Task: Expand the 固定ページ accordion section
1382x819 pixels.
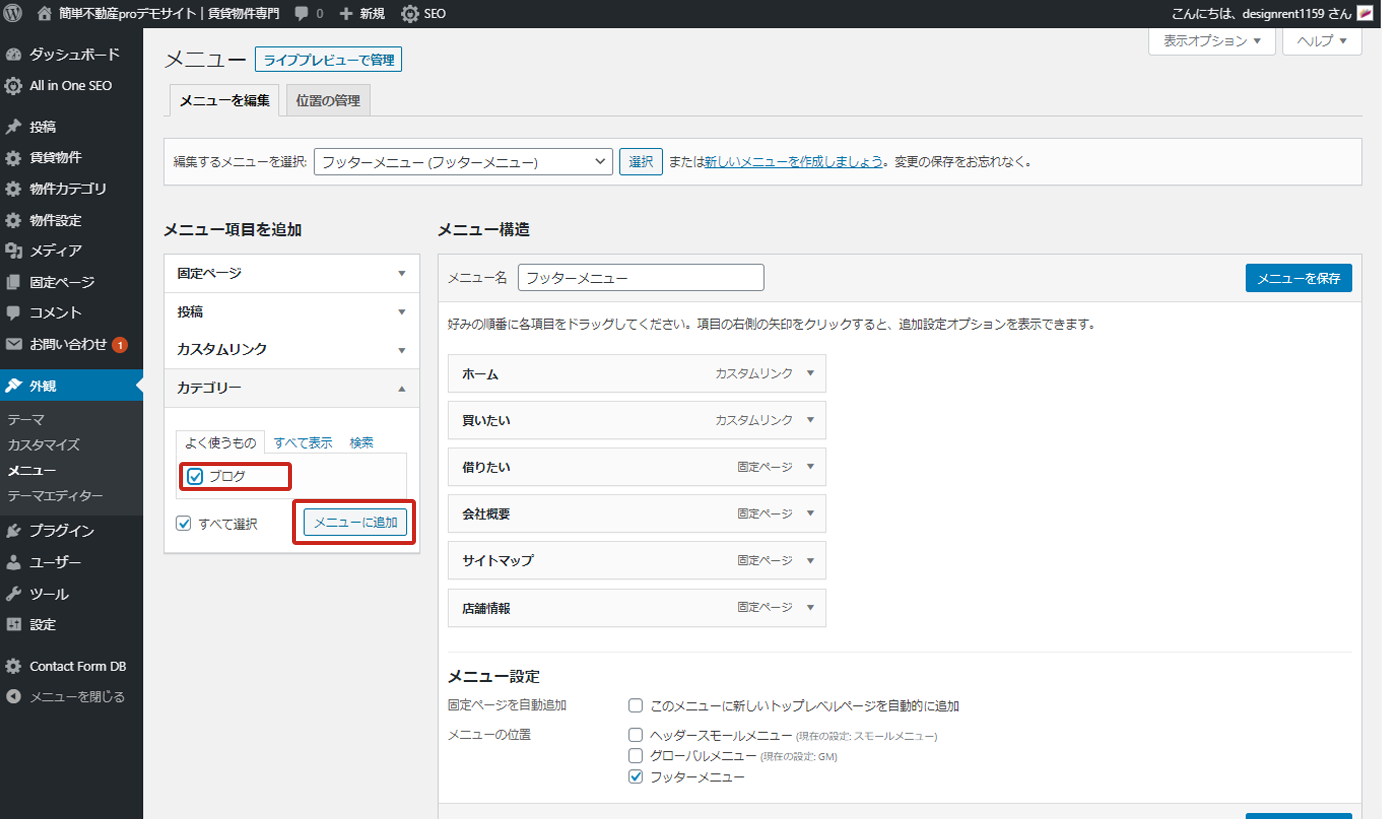Action: (x=291, y=273)
